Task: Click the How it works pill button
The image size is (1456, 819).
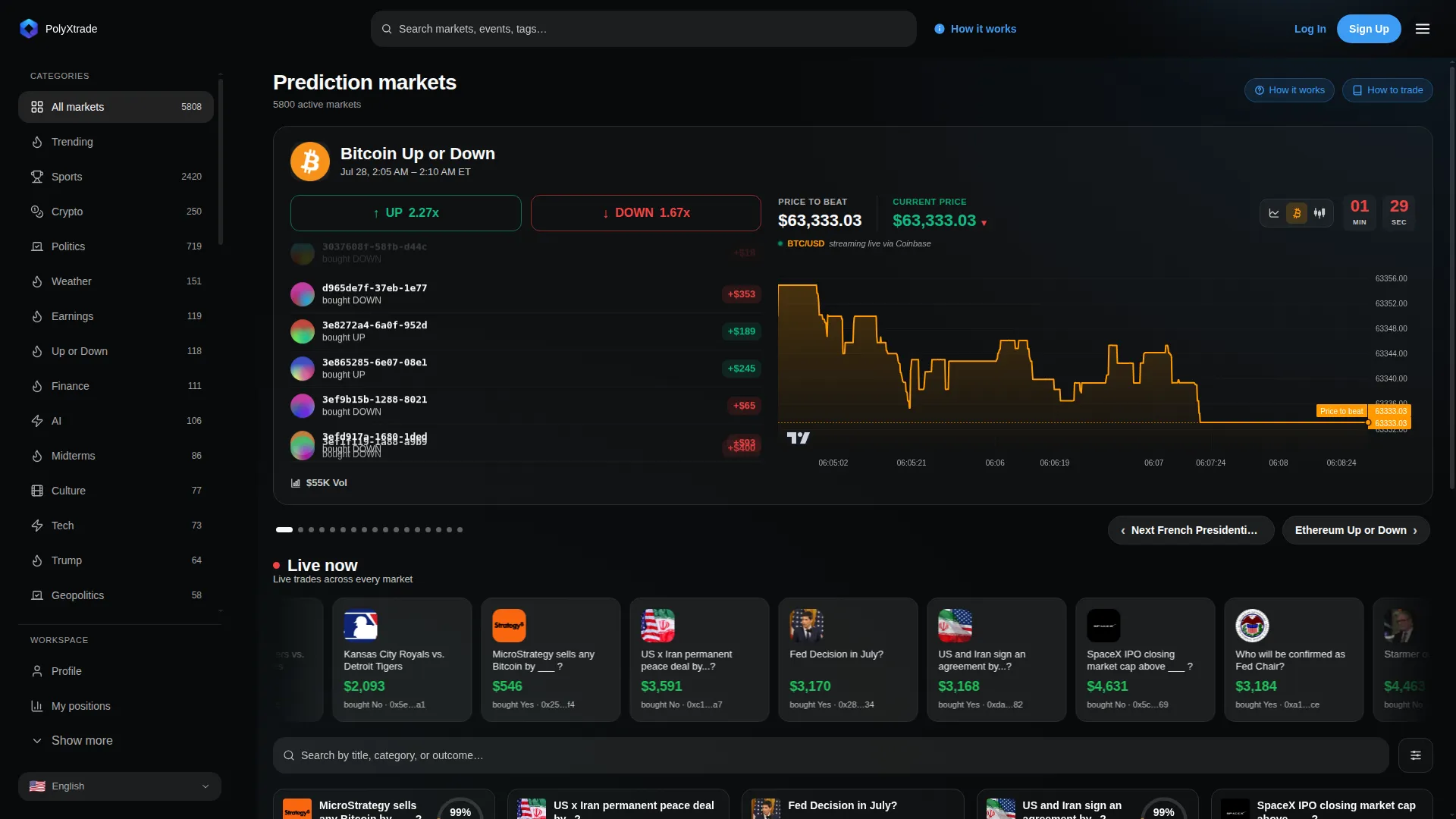Action: 1289,90
